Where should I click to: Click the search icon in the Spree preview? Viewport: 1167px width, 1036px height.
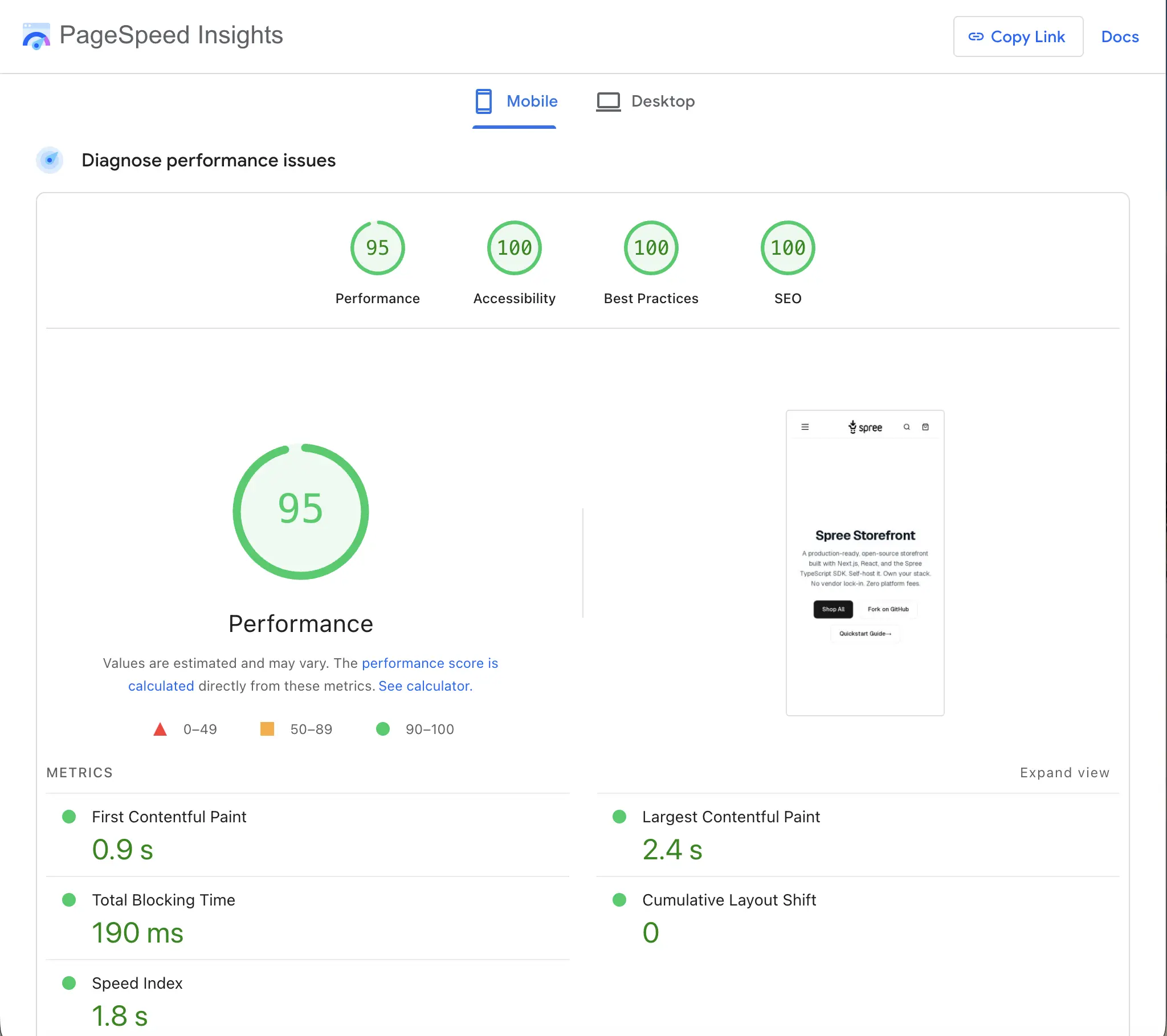(x=906, y=427)
